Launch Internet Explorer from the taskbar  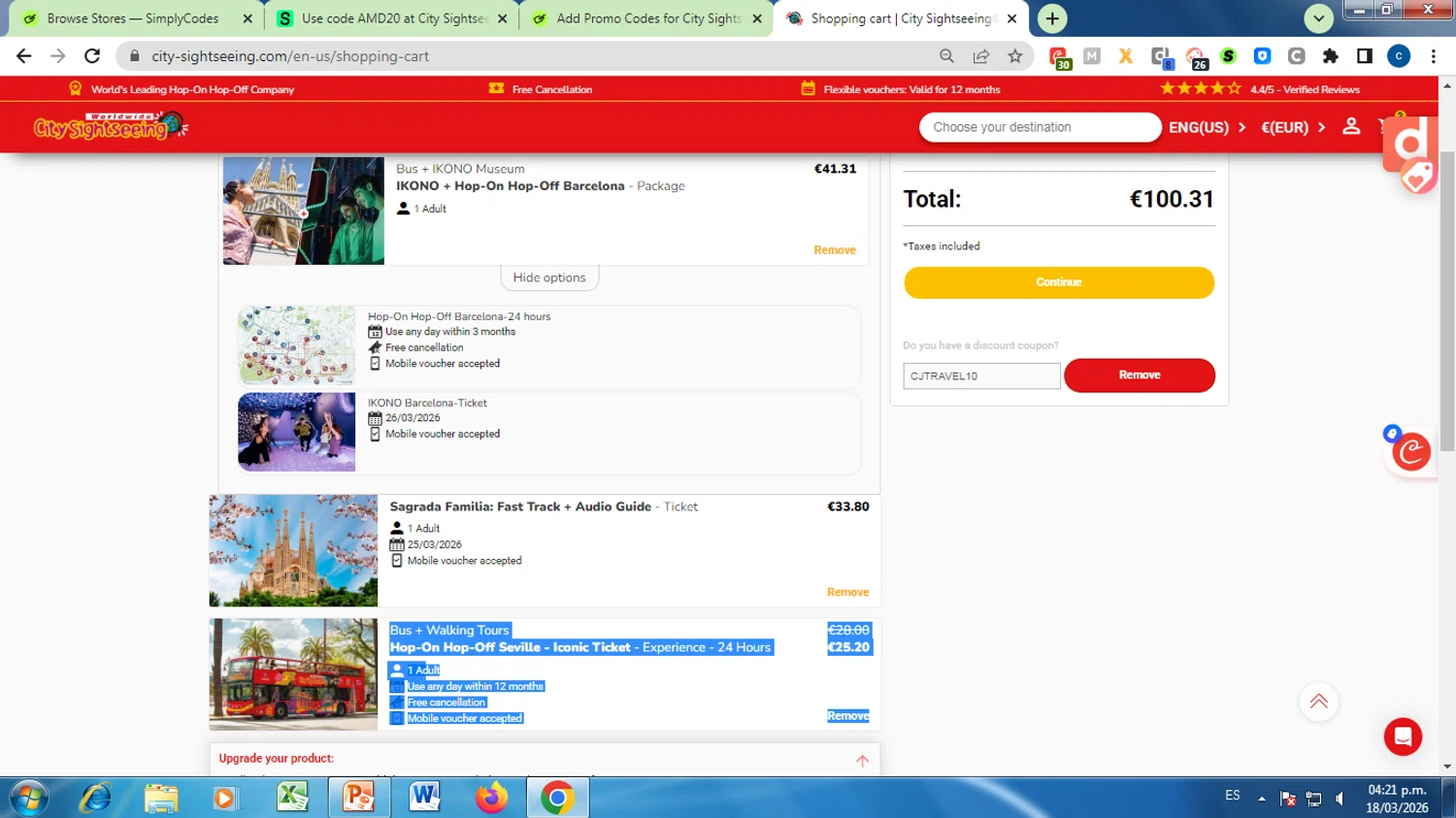click(95, 798)
